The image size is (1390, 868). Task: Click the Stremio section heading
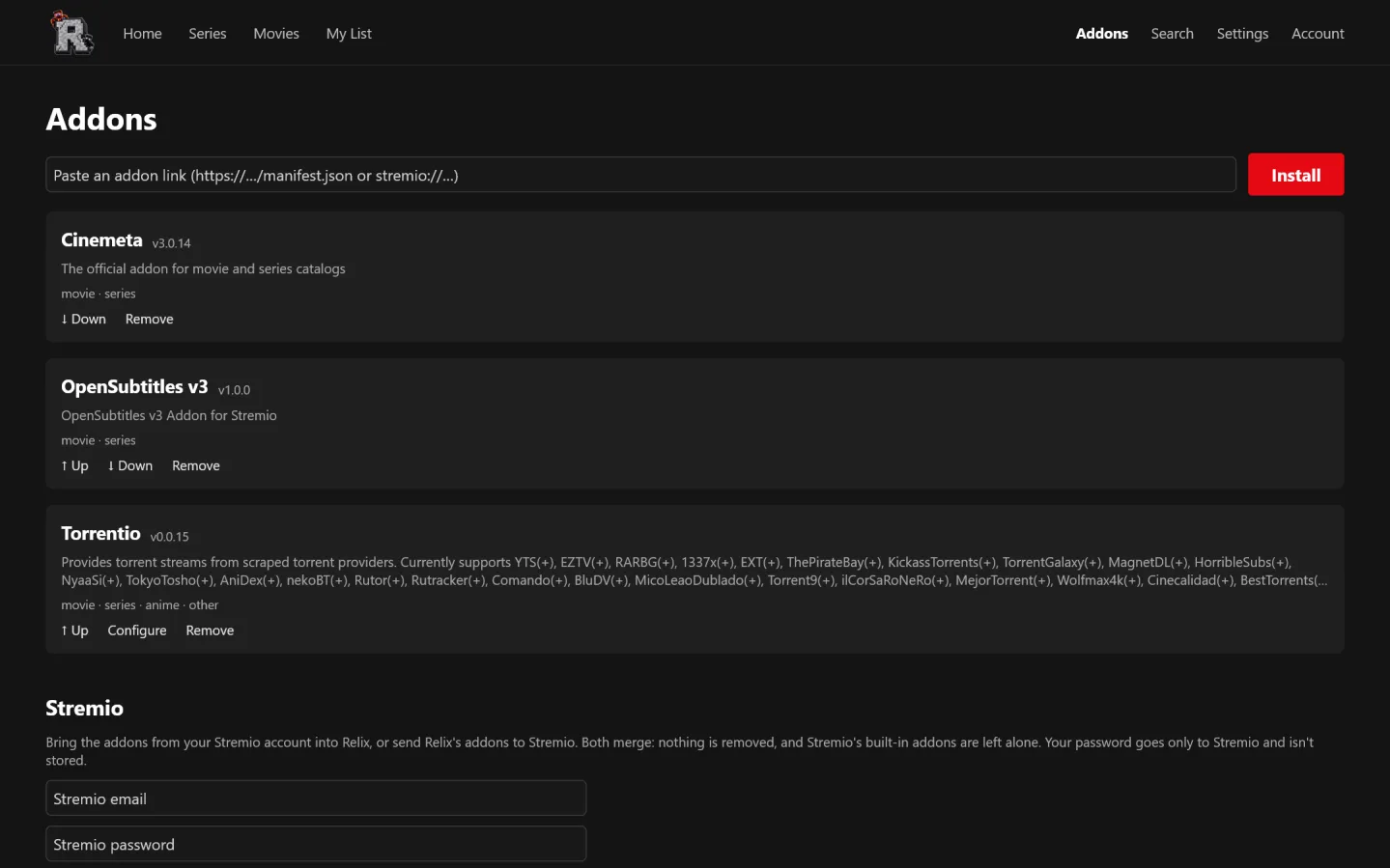click(x=84, y=709)
